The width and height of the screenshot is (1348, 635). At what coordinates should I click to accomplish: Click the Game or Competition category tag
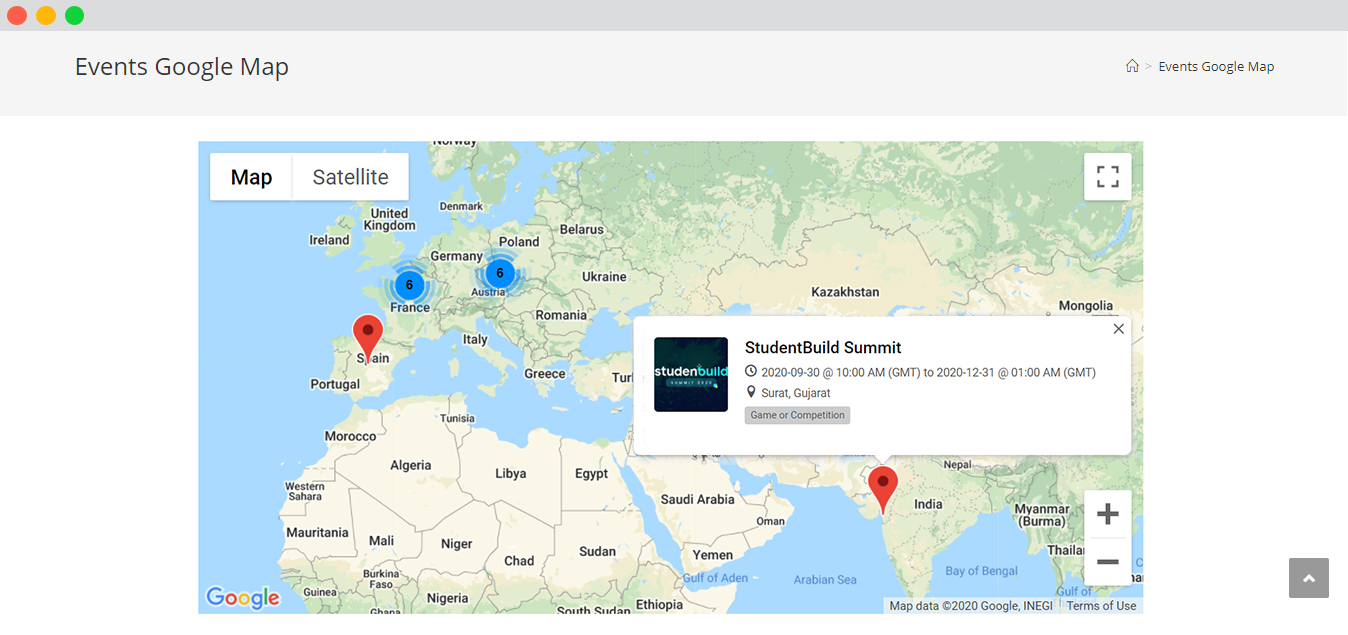click(x=797, y=415)
